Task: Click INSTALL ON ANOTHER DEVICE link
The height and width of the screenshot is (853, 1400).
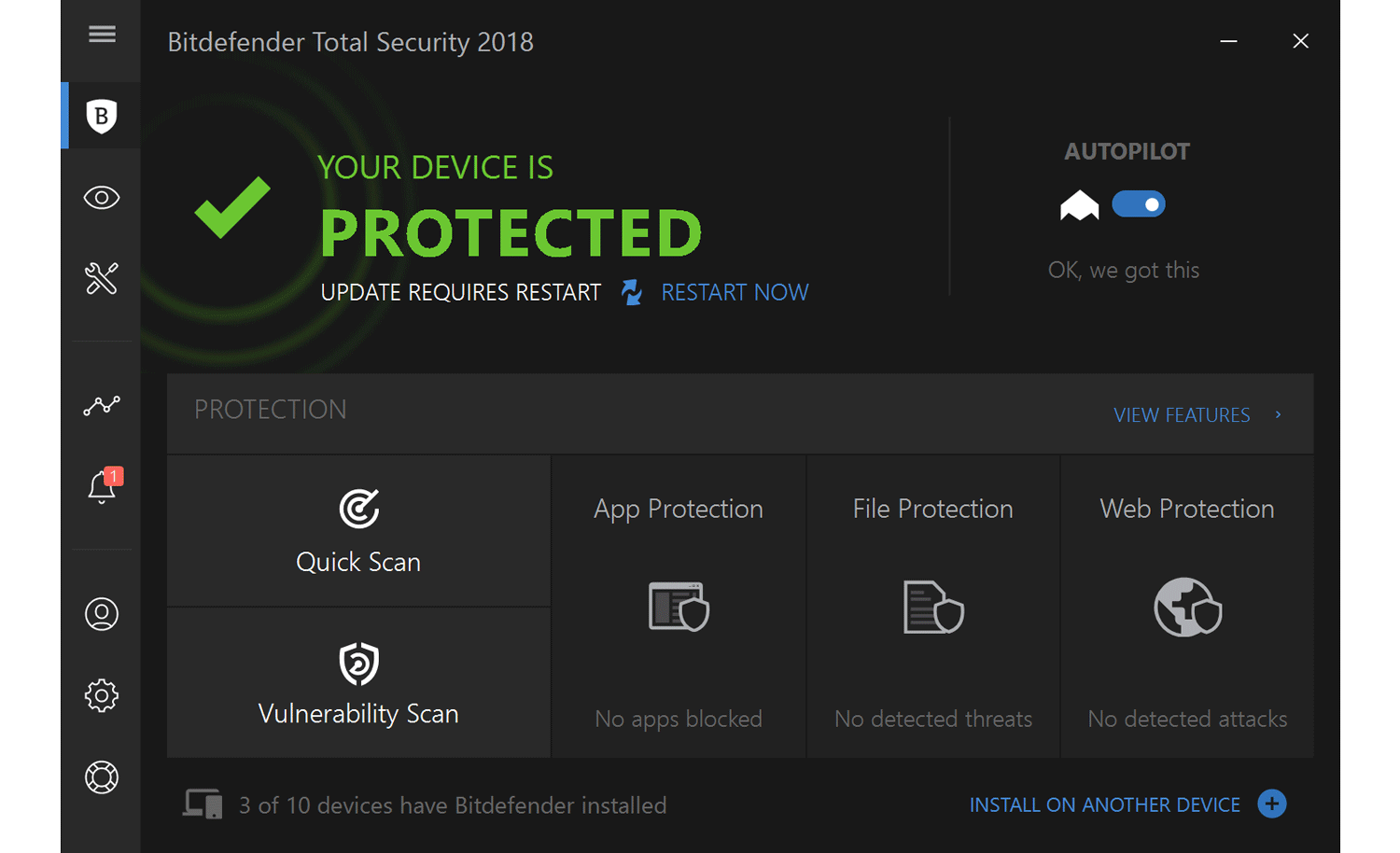Action: [x=1105, y=804]
